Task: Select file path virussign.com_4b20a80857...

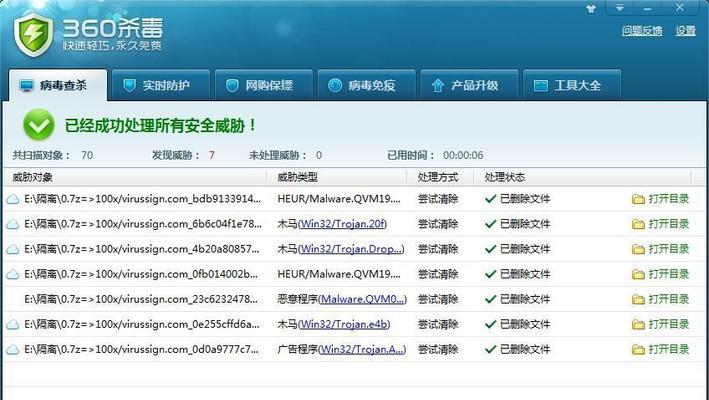Action: click(x=143, y=249)
